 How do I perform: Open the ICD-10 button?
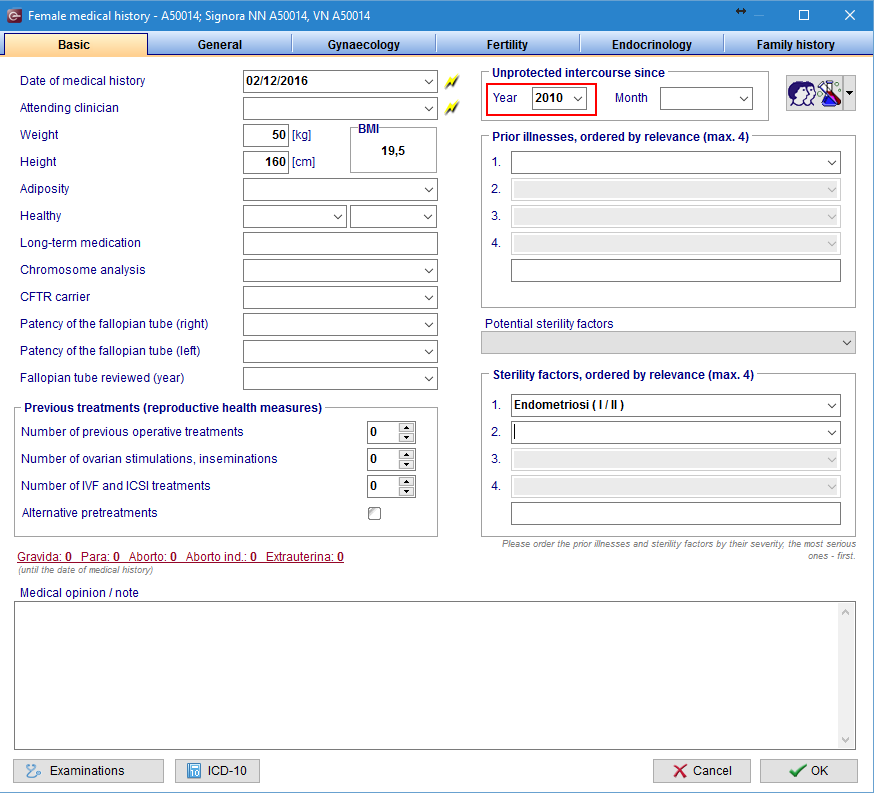click(x=217, y=771)
